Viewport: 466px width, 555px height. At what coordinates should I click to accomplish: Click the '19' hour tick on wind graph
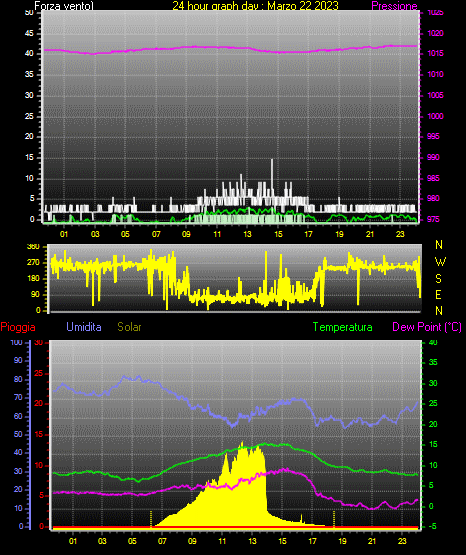coord(339,234)
